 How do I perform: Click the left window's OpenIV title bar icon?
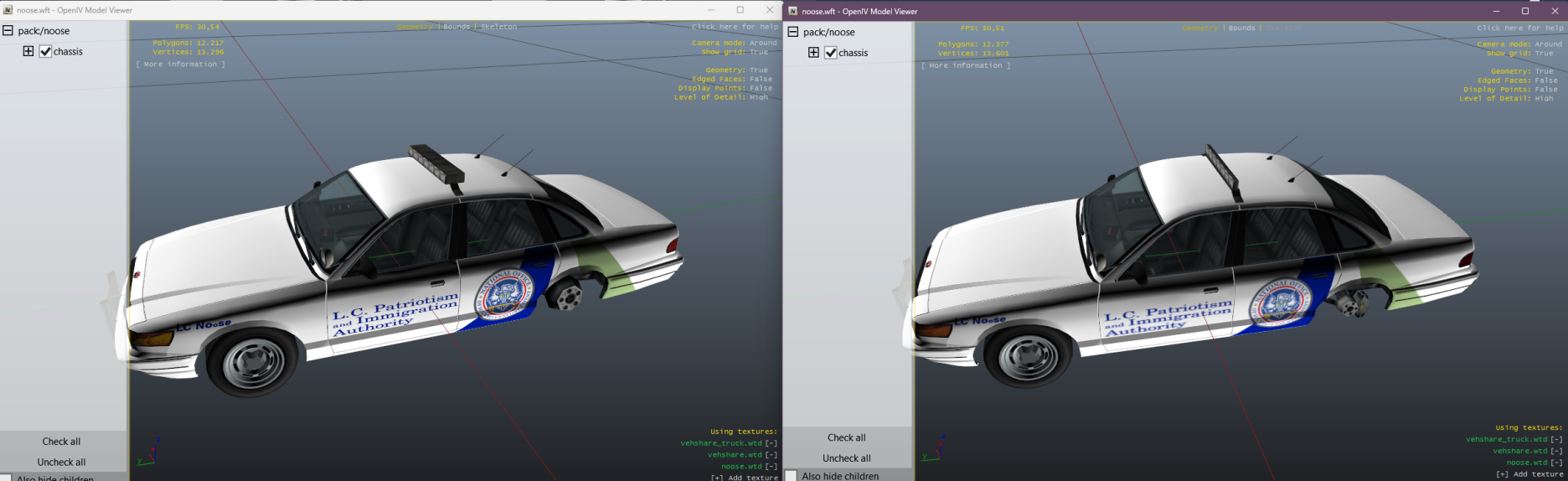click(x=8, y=10)
